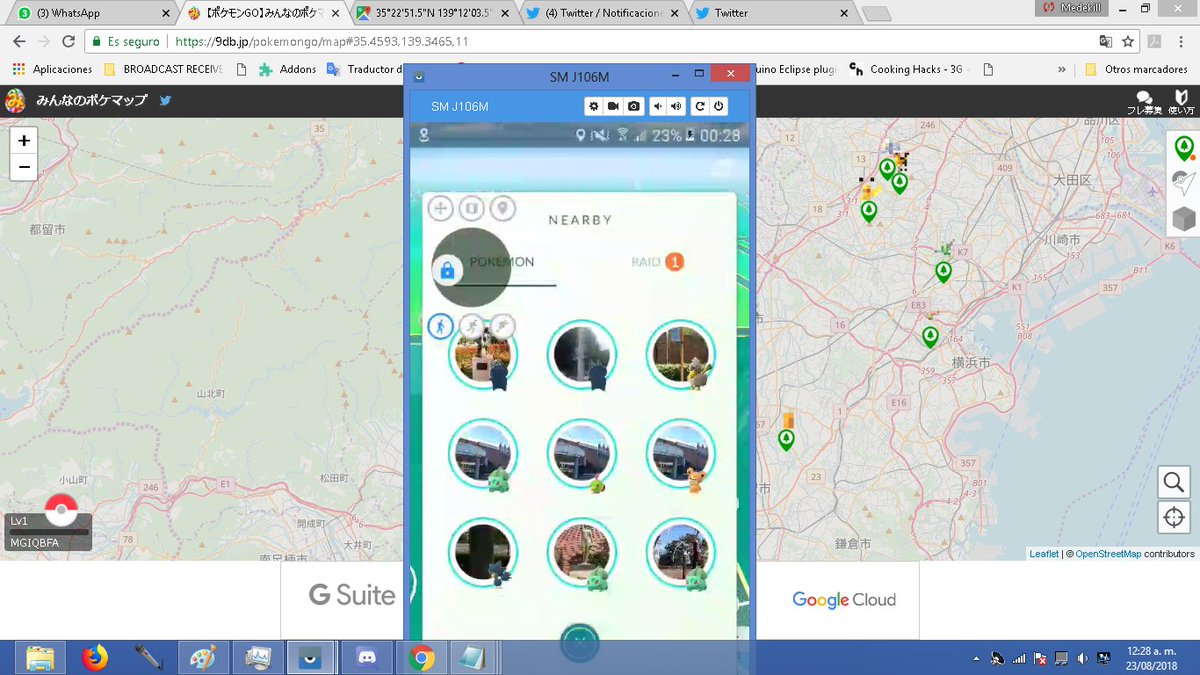Switch to the POKEMON nearby tab
This screenshot has height=675, width=1200.
point(500,262)
